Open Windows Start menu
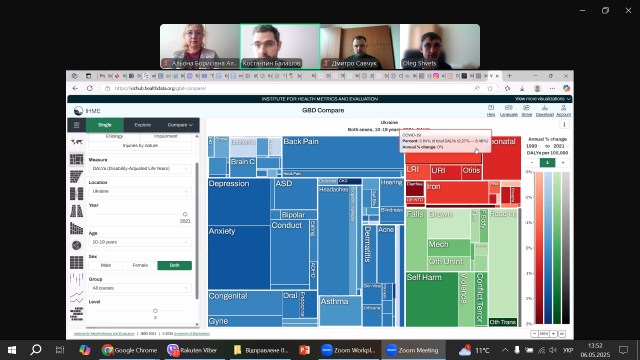This screenshot has width=640, height=360. (x=12, y=350)
